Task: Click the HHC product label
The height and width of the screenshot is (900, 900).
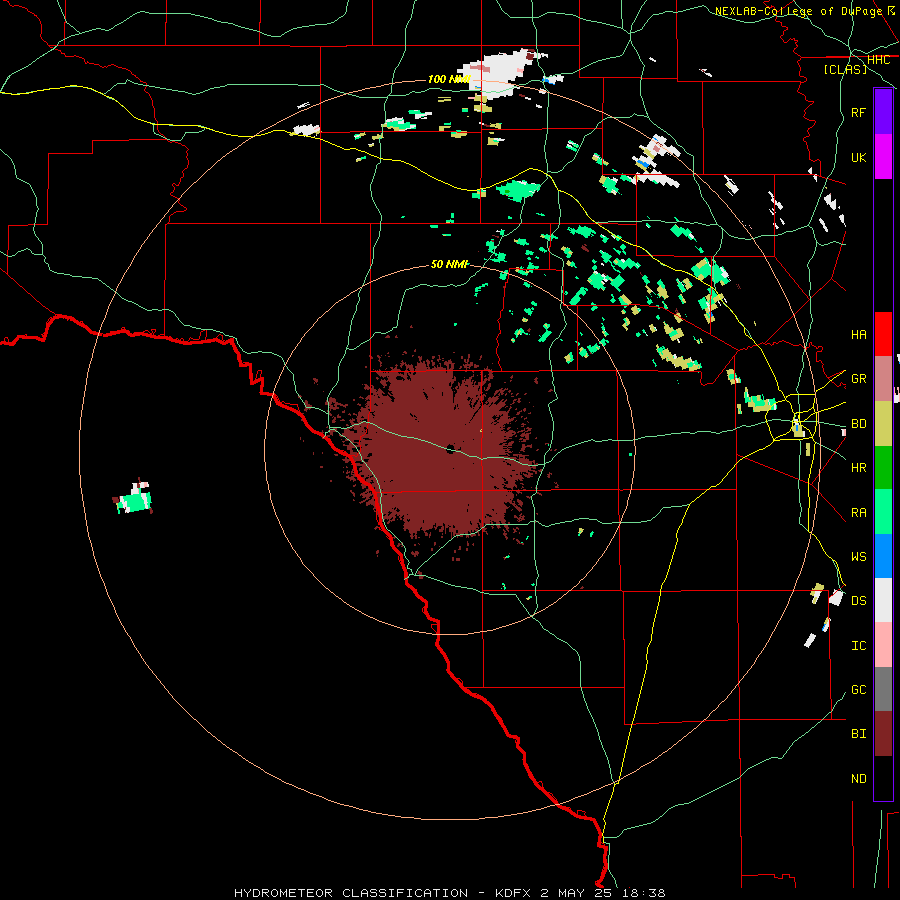Action: tap(878, 60)
